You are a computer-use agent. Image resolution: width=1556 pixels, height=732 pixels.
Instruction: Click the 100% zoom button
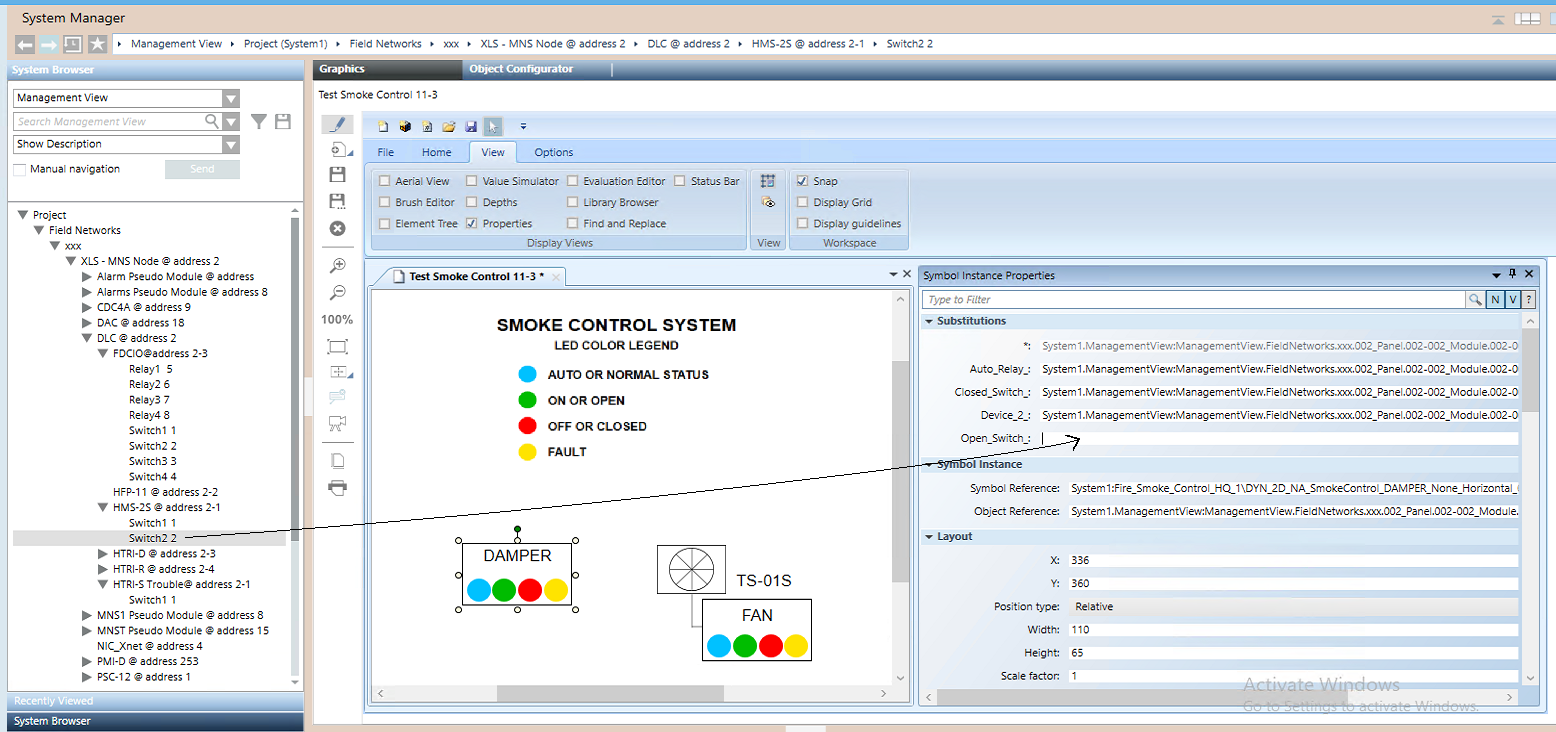337,320
